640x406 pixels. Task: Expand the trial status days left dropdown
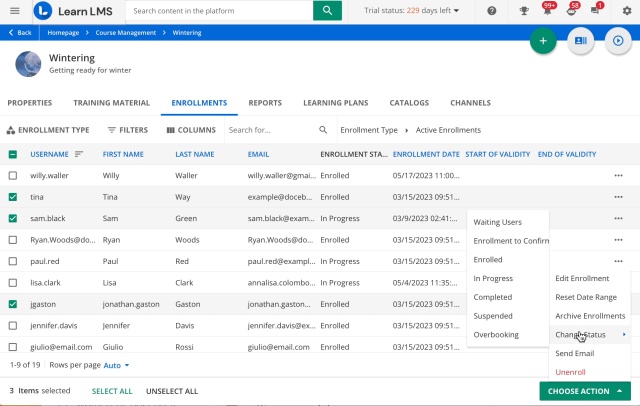pyautogui.click(x=413, y=11)
